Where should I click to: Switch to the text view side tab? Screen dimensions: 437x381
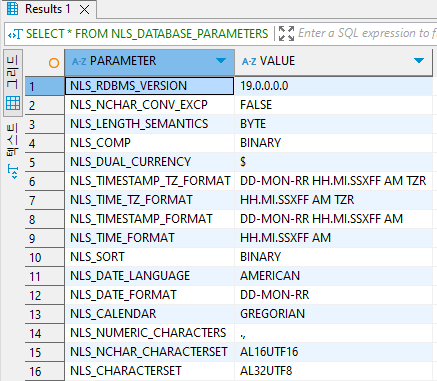pyautogui.click(x=13, y=151)
